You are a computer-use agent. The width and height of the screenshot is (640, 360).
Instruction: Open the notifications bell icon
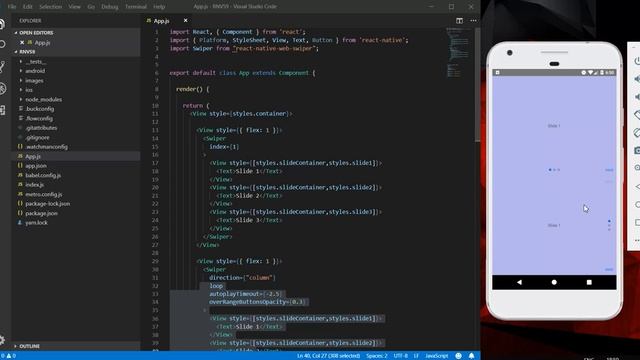tap(471, 356)
